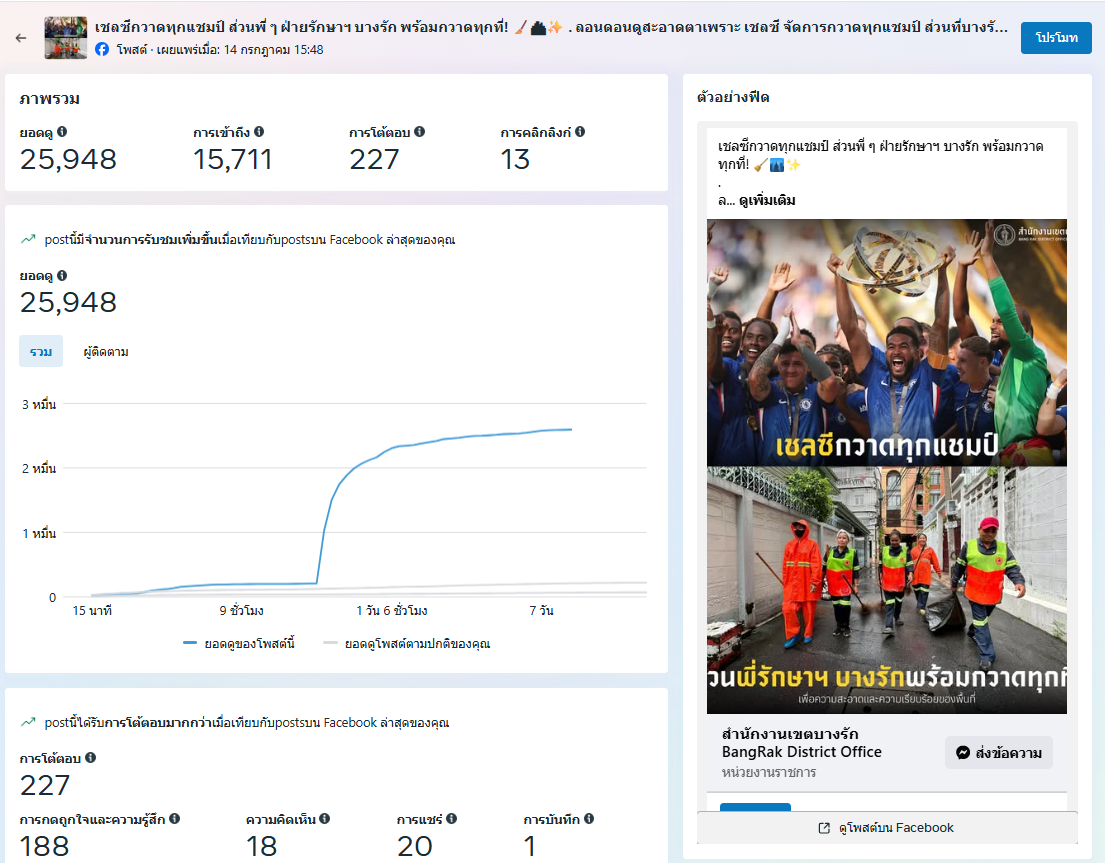This screenshot has height=863, width=1105.
Task: Click the 1 วัน 6 ชั่วโมง axis label
Action: pyautogui.click(x=392, y=611)
